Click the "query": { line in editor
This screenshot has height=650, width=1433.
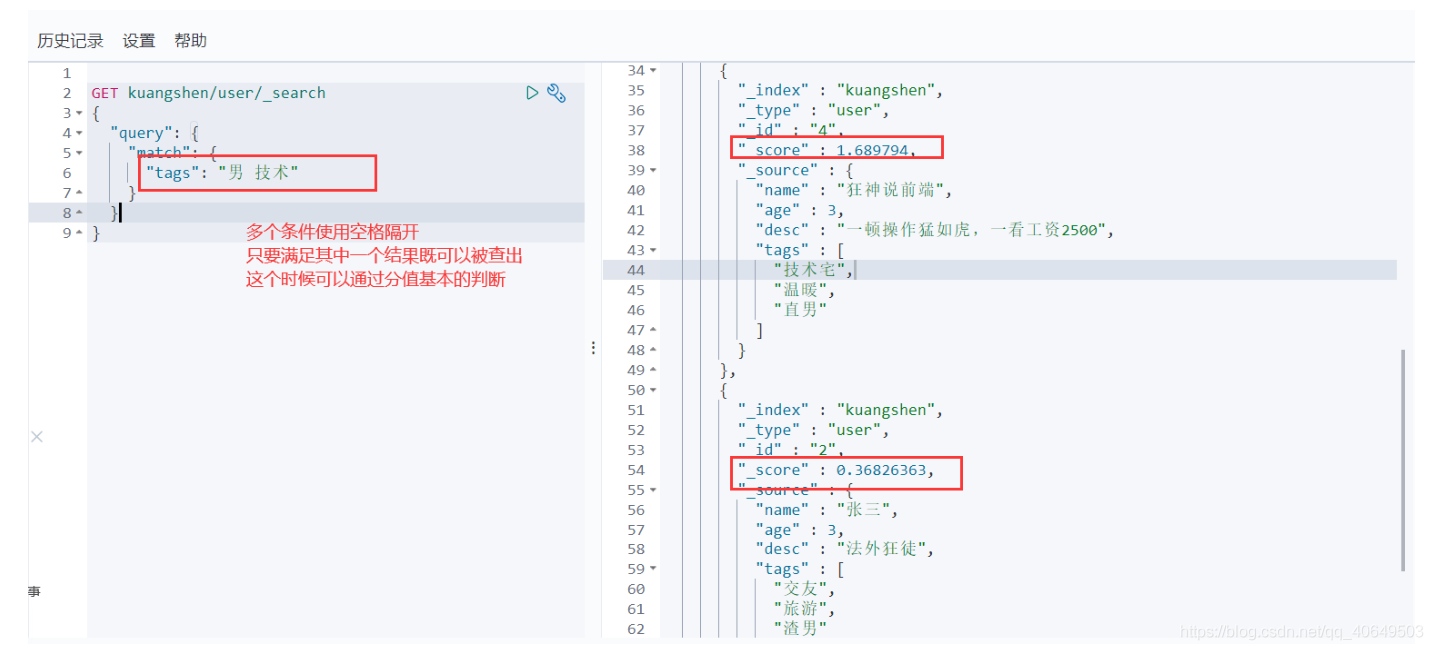pyautogui.click(x=155, y=133)
